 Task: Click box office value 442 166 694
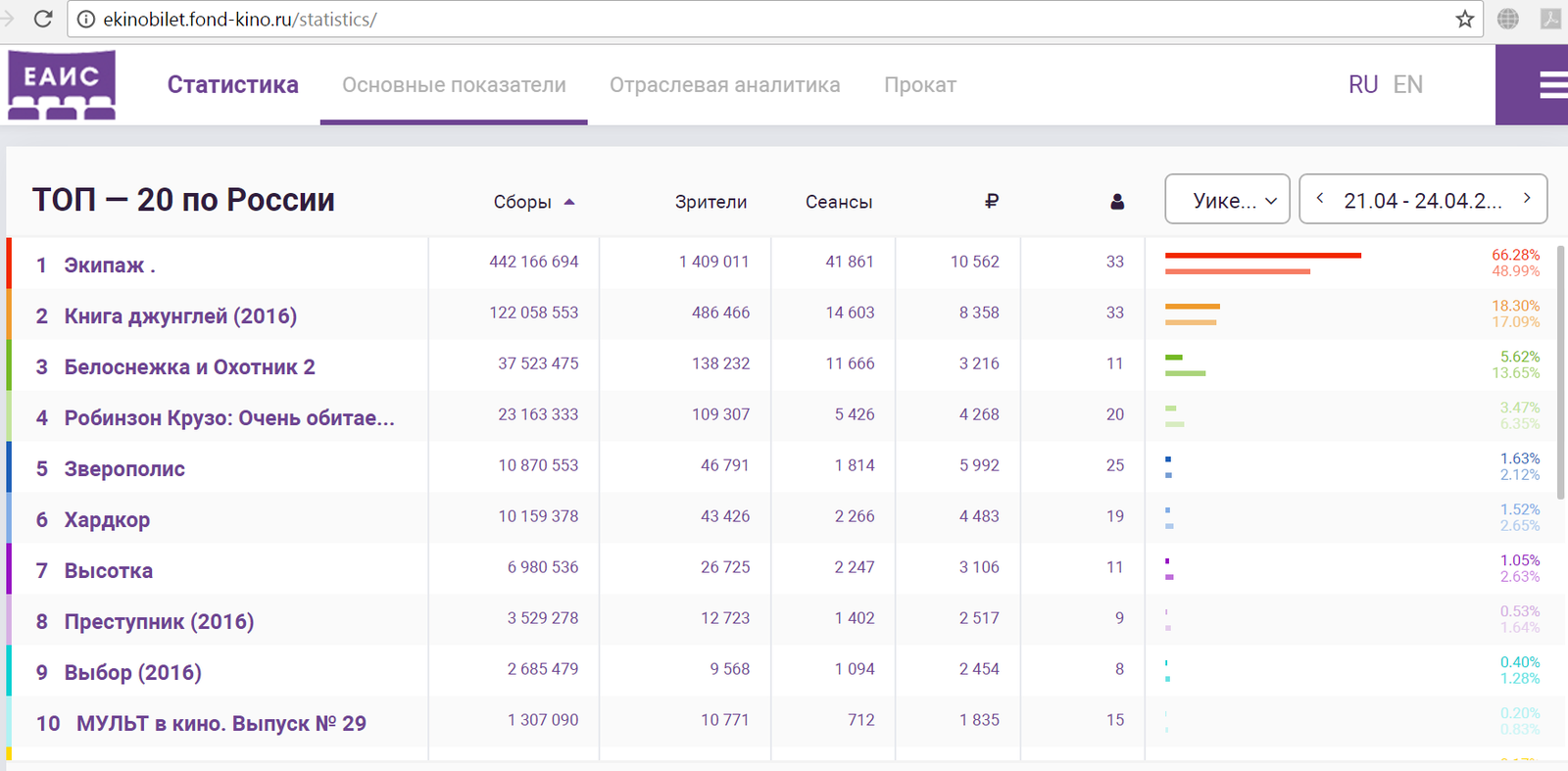point(534,262)
